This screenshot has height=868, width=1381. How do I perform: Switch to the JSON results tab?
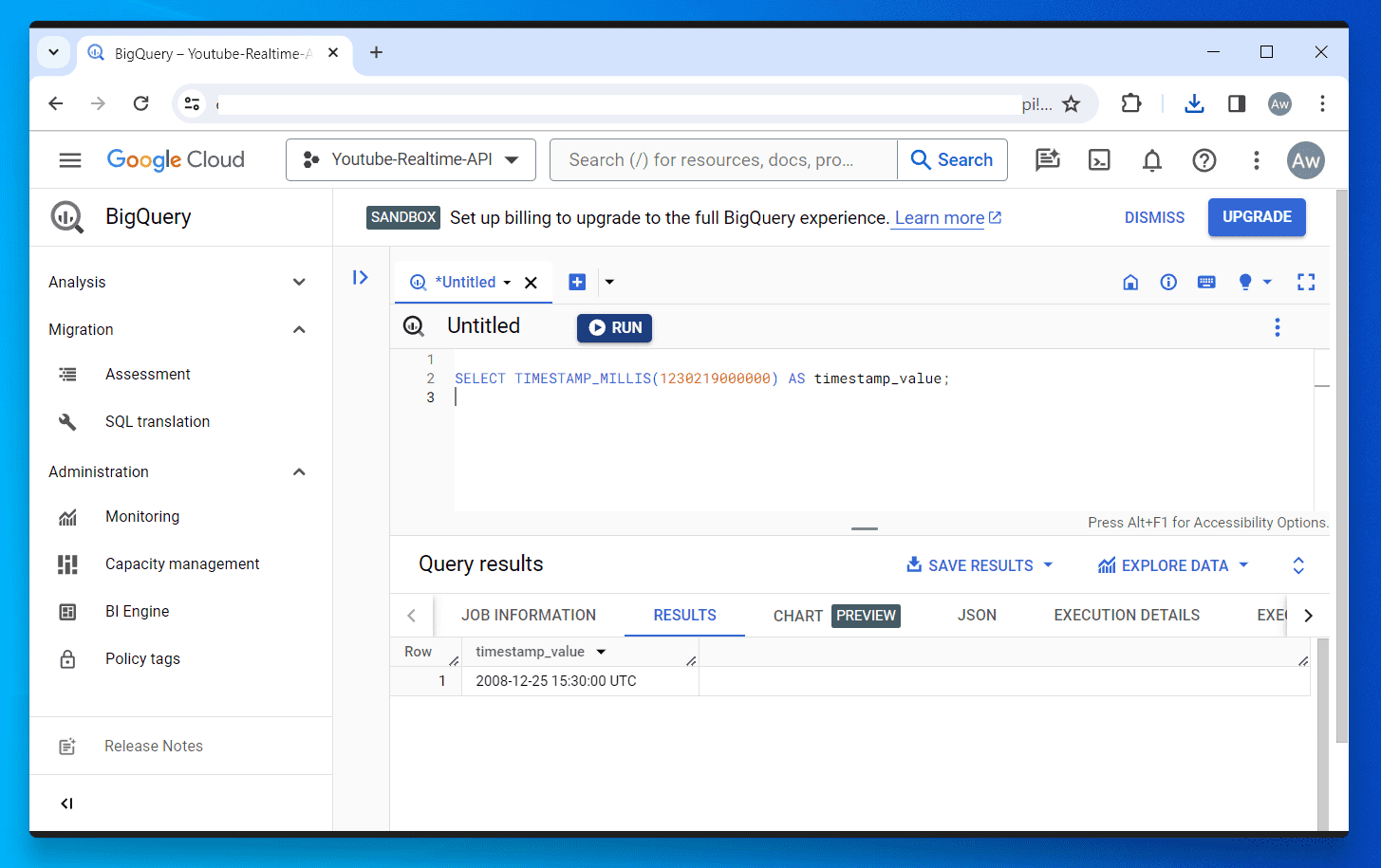[977, 615]
